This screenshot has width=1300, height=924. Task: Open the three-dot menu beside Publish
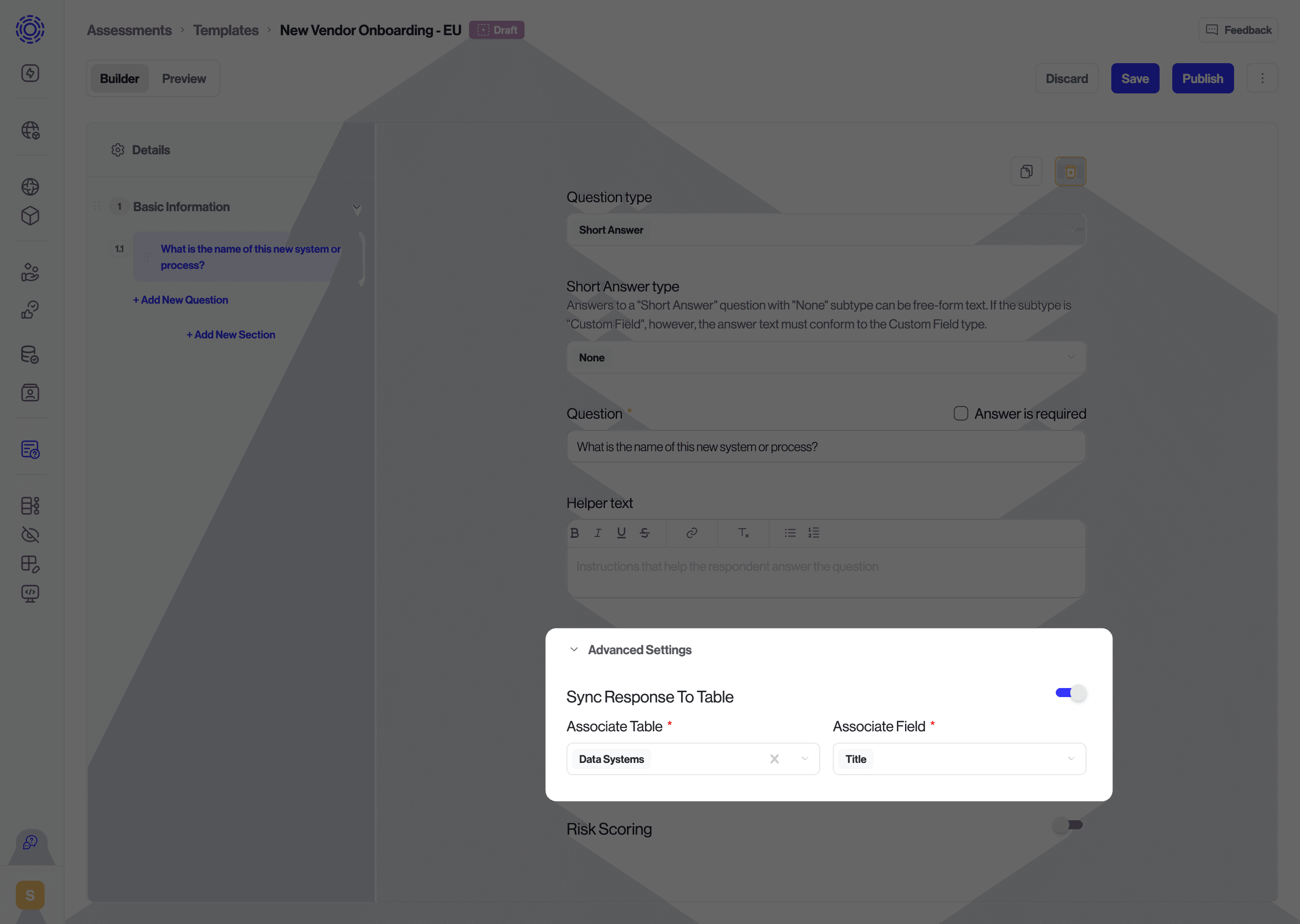click(1263, 78)
